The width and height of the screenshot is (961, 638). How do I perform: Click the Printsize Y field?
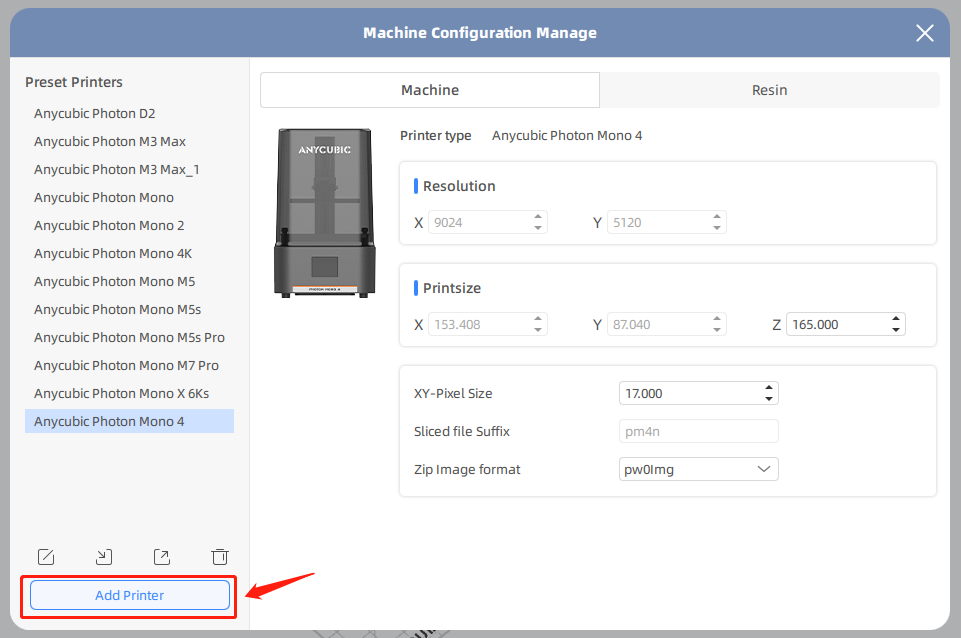pyautogui.click(x=667, y=324)
